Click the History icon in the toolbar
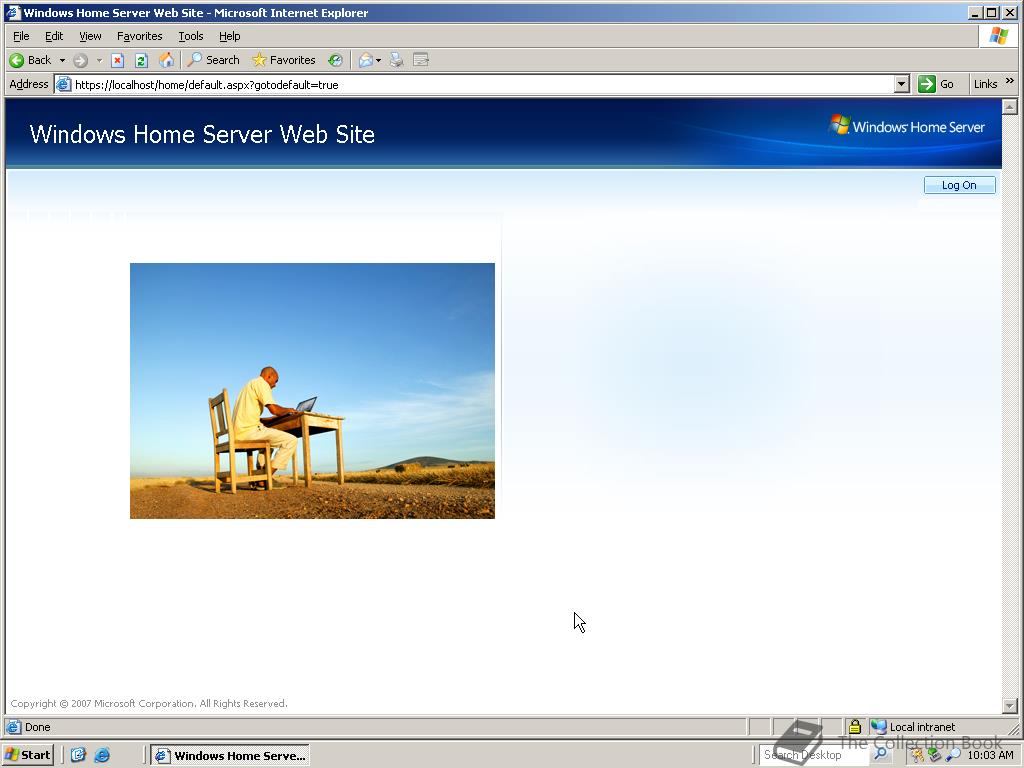This screenshot has height=768, width=1024. 335,60
